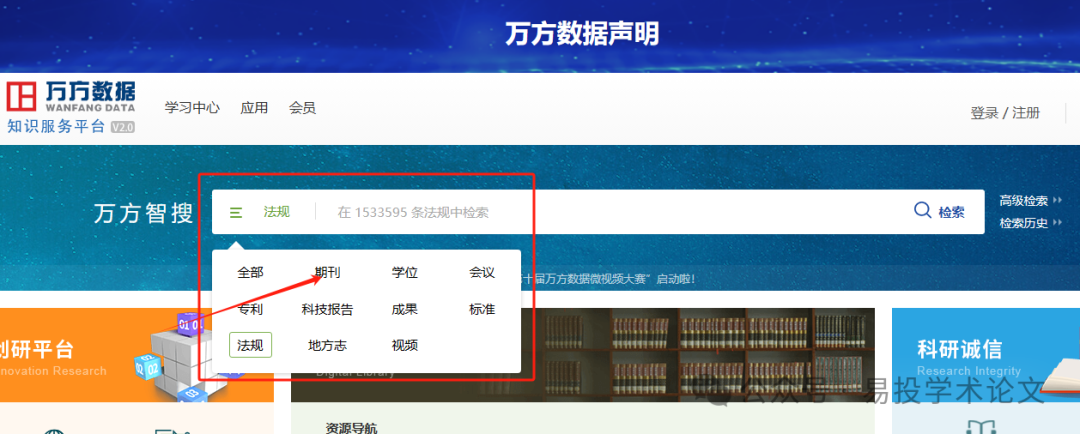The image size is (1080, 434).
Task: Select the highlighted 法规 option
Action: (x=250, y=345)
